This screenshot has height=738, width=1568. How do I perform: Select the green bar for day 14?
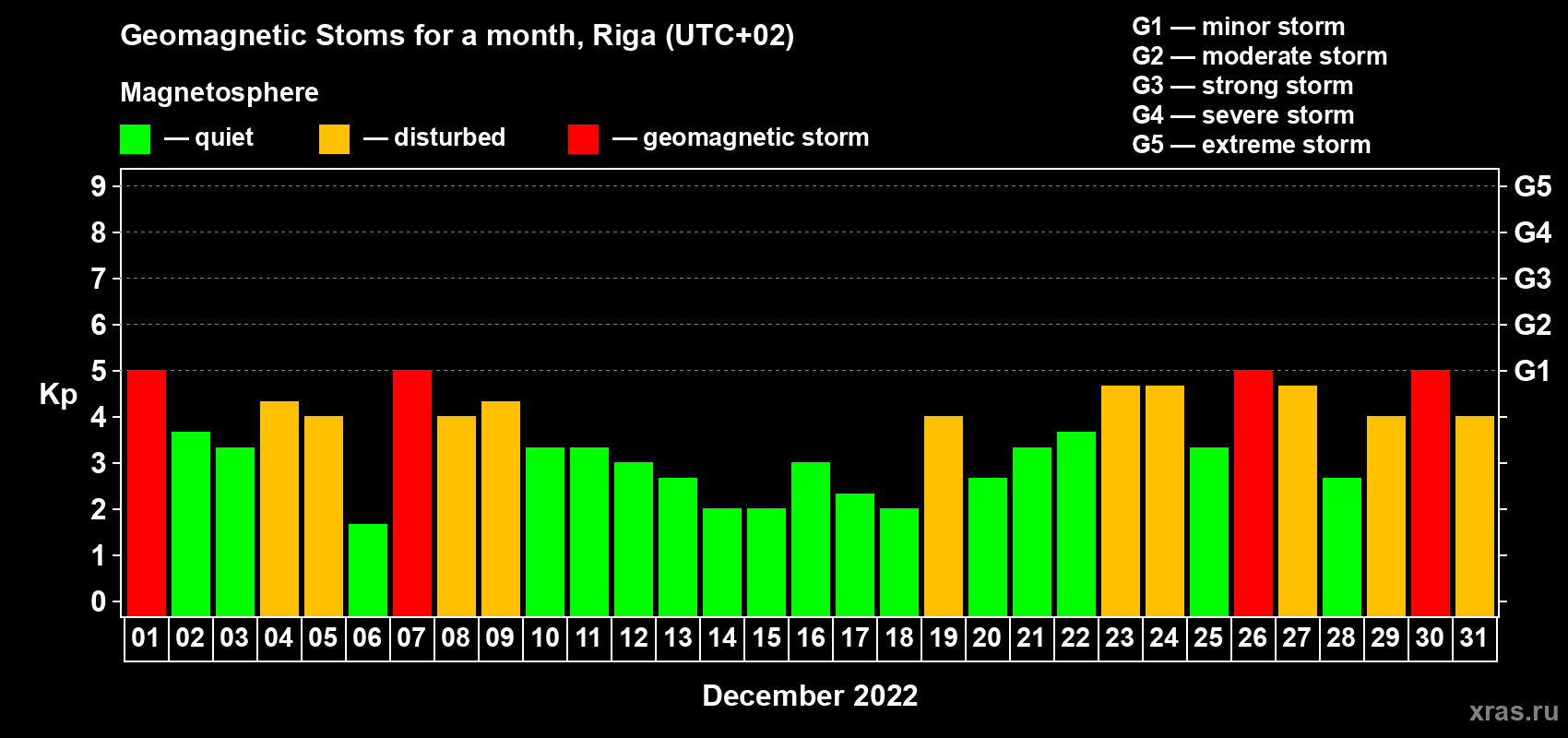(722, 563)
